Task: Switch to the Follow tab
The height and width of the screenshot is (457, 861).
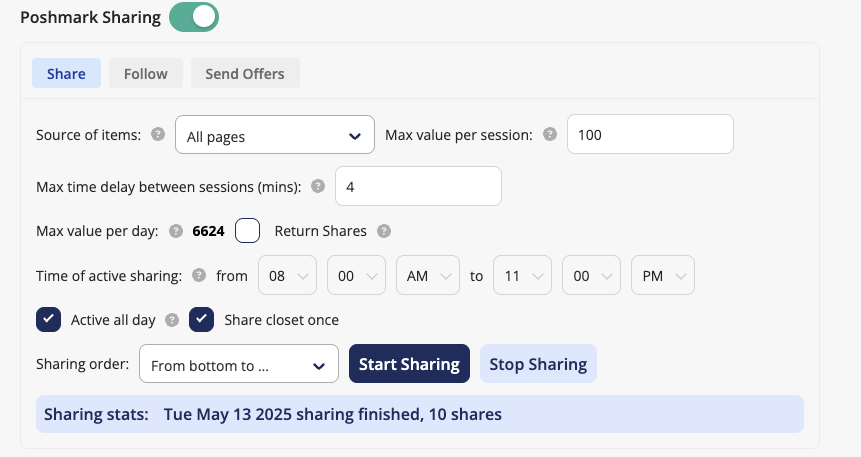Action: click(x=146, y=73)
